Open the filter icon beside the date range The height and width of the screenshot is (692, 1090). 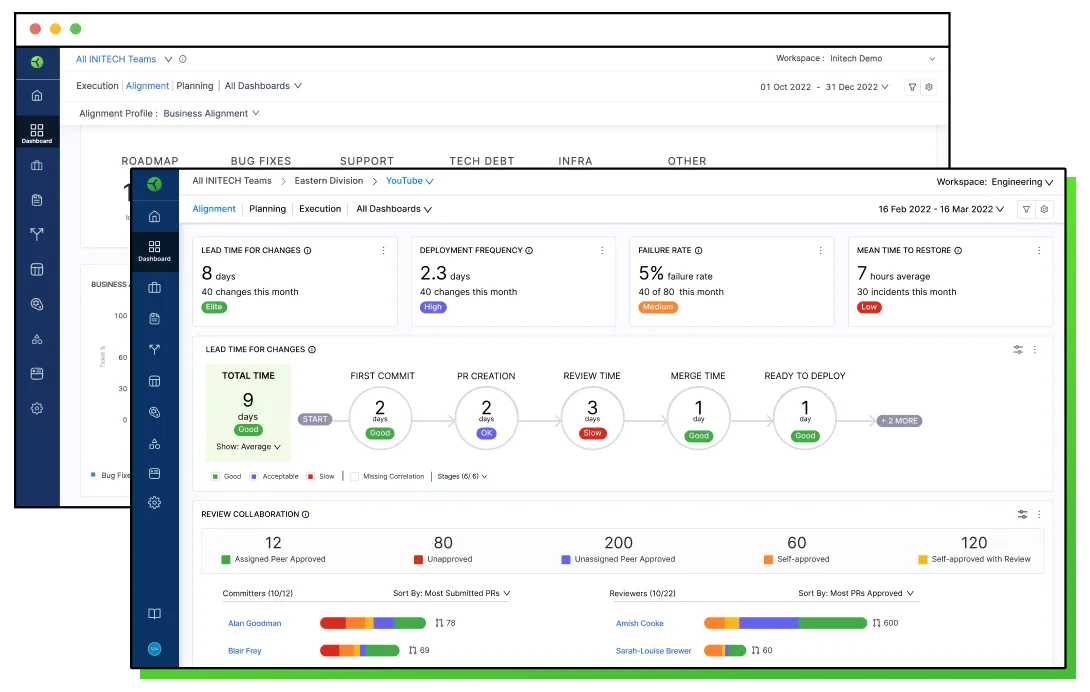coord(1027,209)
